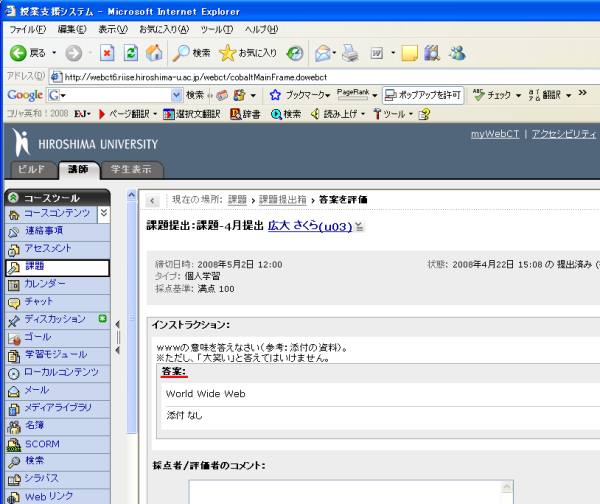Open コースコンテンツ in course tools
This screenshot has height=504, width=600.
[57, 214]
